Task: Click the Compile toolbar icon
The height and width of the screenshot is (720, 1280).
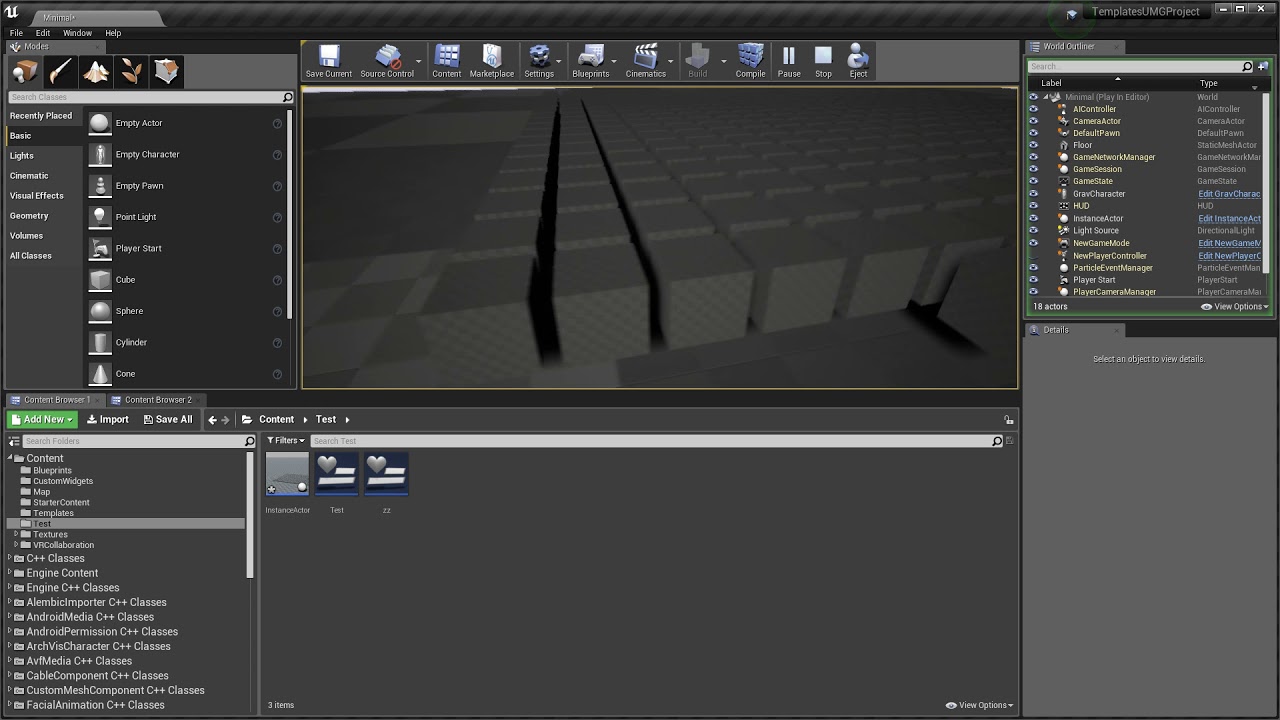Action: (x=751, y=61)
